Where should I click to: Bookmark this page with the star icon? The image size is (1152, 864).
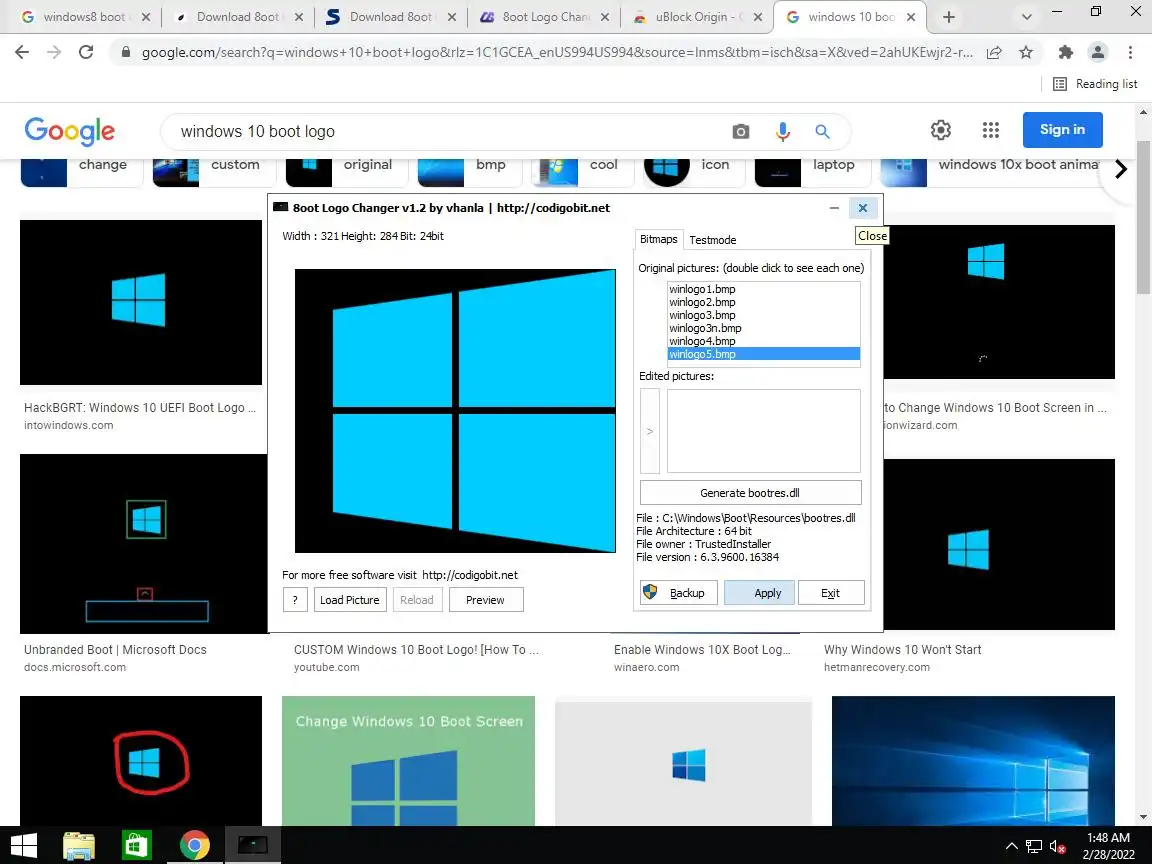(1026, 52)
